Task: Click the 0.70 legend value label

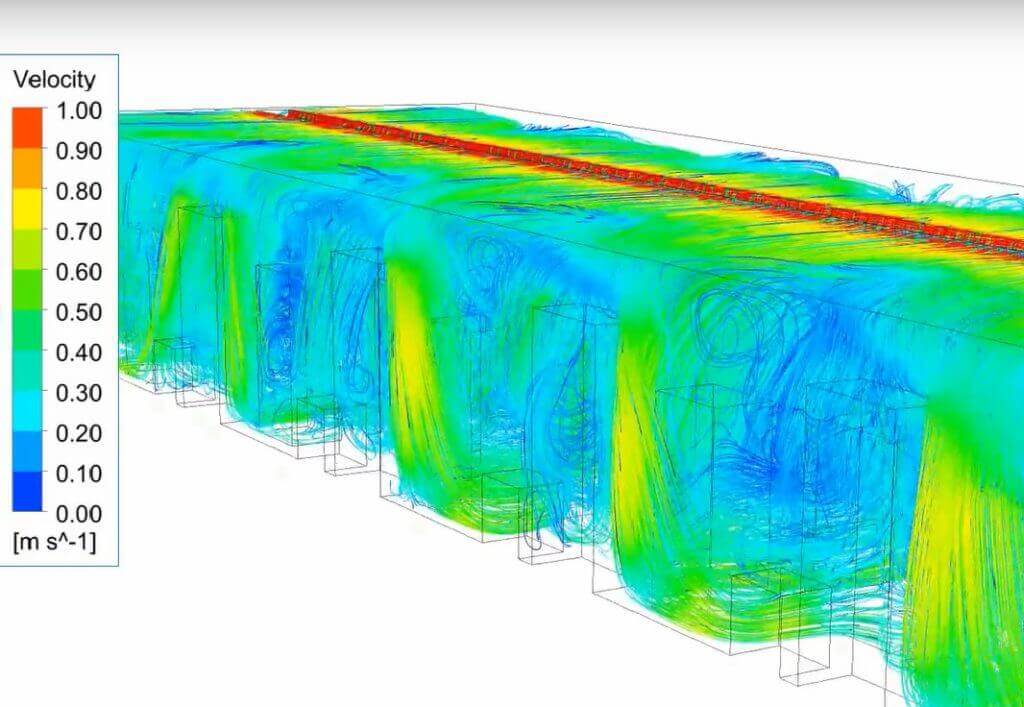Action: 78,231
